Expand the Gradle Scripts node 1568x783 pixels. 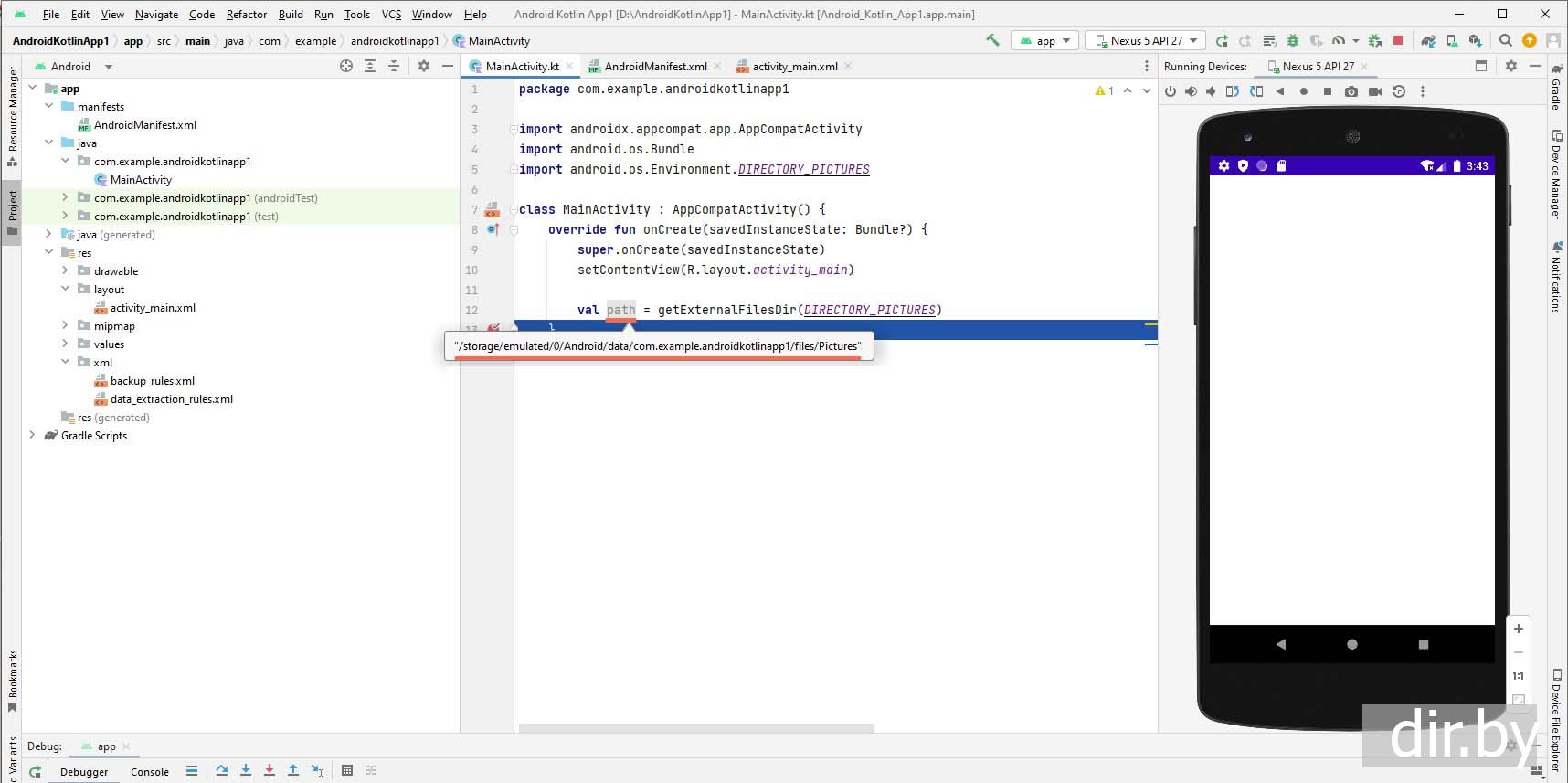coord(33,436)
